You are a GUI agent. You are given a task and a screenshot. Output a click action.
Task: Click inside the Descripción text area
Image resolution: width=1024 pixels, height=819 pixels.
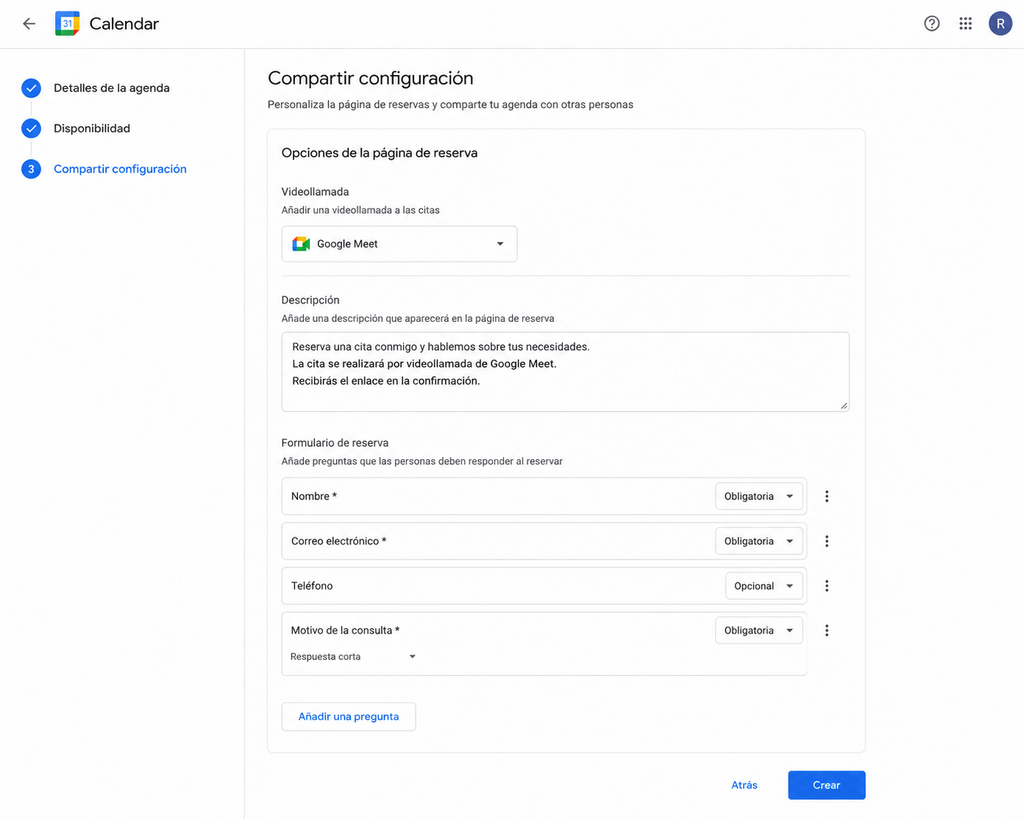coord(565,372)
